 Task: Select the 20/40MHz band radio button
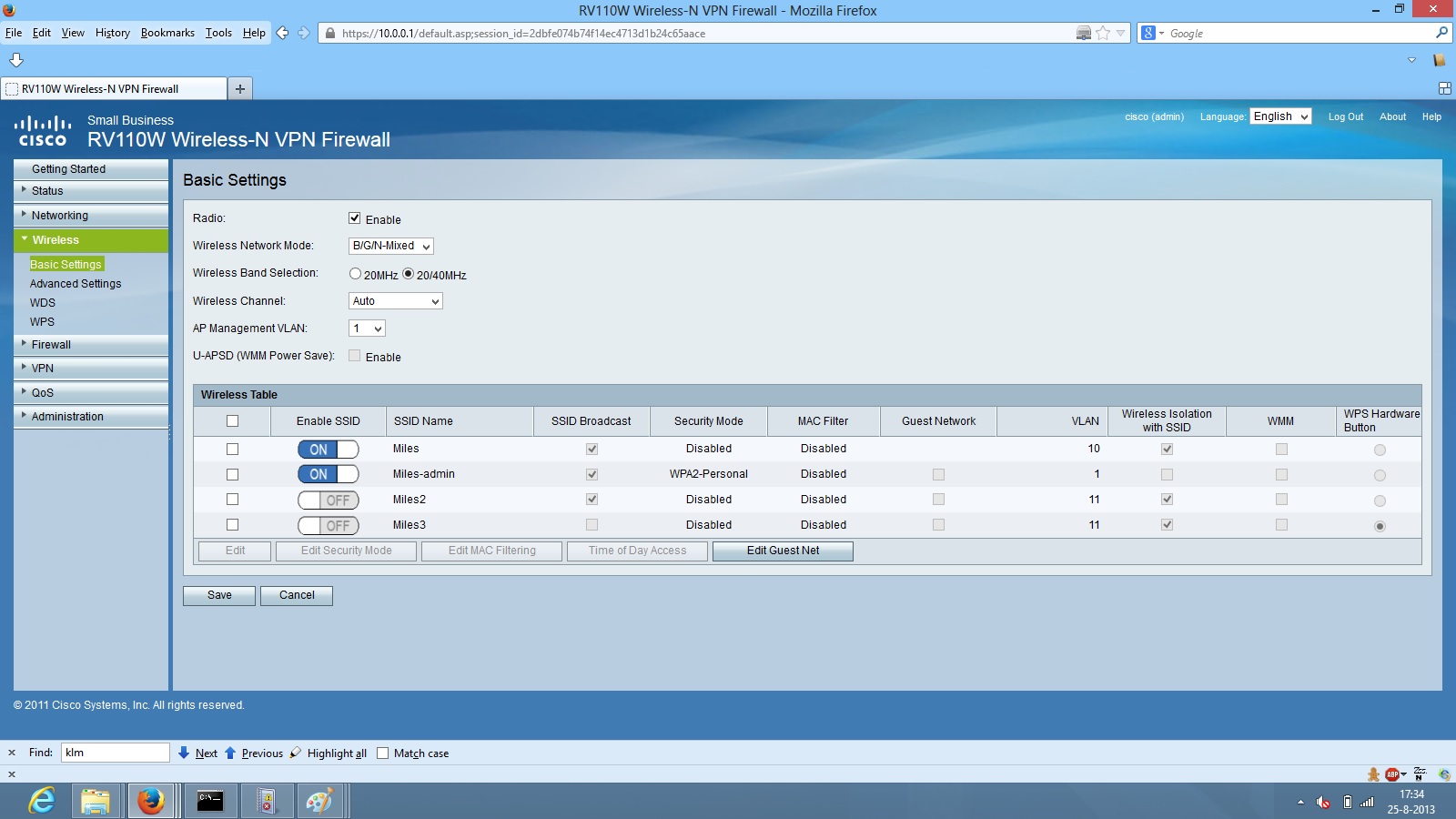pos(409,274)
